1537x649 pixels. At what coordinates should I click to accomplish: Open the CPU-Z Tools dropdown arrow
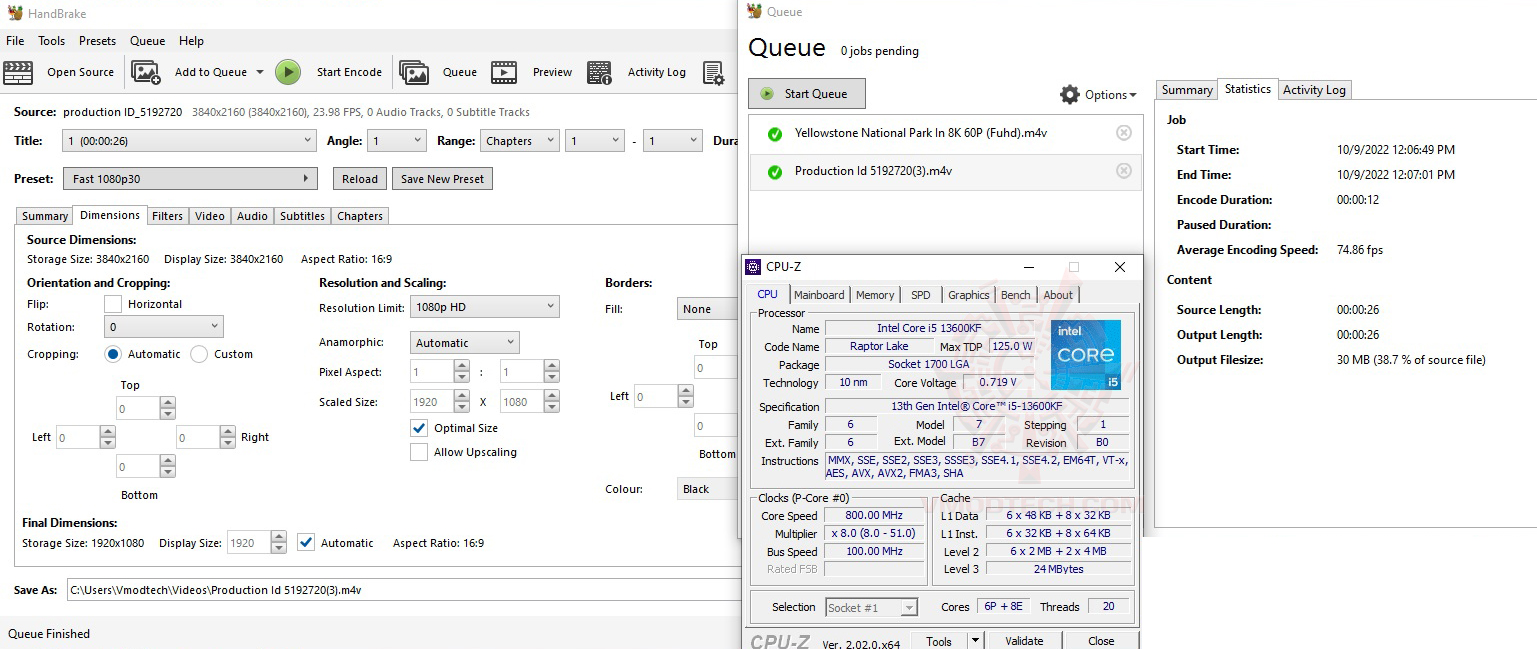coord(975,641)
